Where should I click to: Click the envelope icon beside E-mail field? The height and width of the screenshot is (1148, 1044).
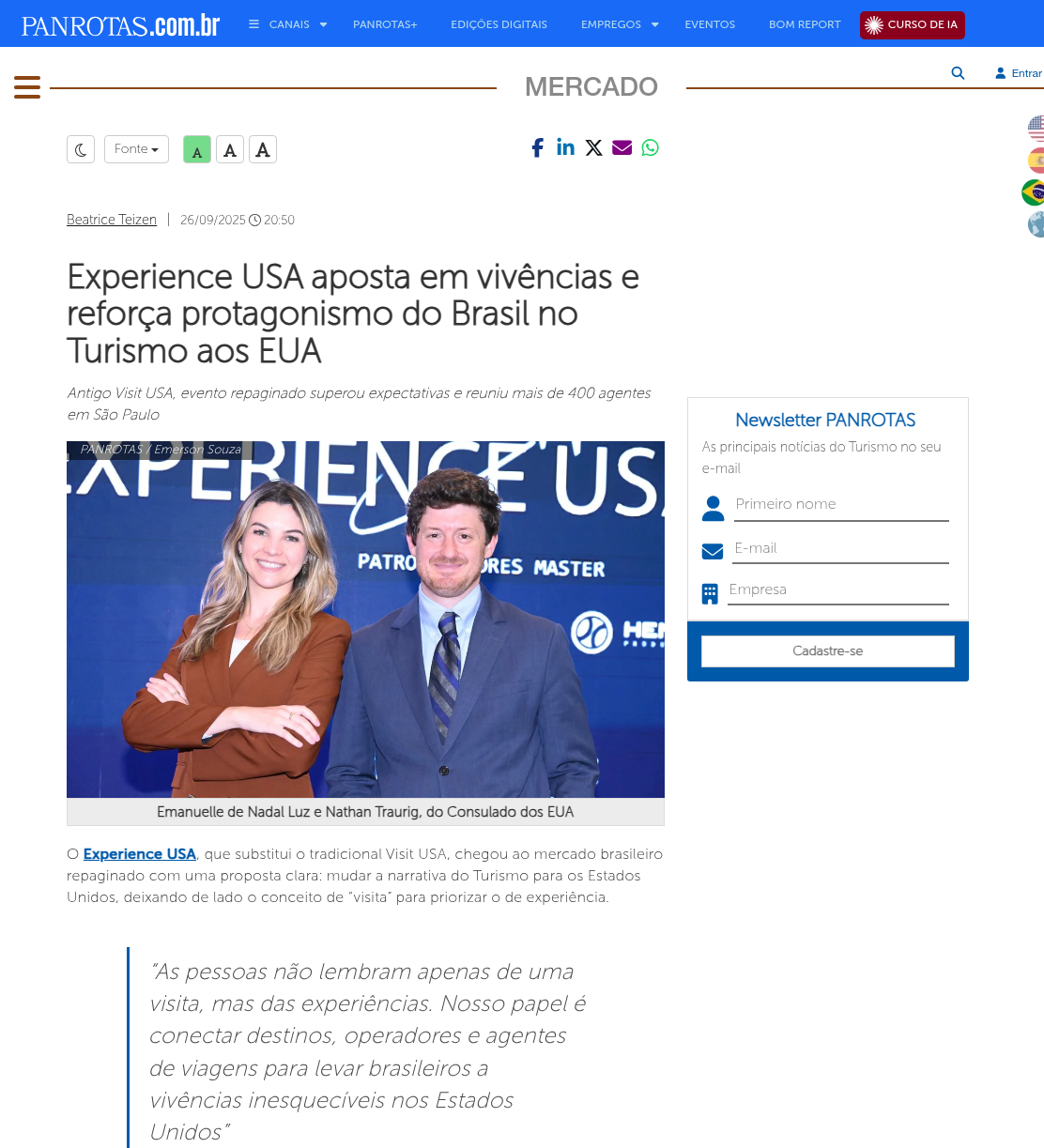point(713,551)
